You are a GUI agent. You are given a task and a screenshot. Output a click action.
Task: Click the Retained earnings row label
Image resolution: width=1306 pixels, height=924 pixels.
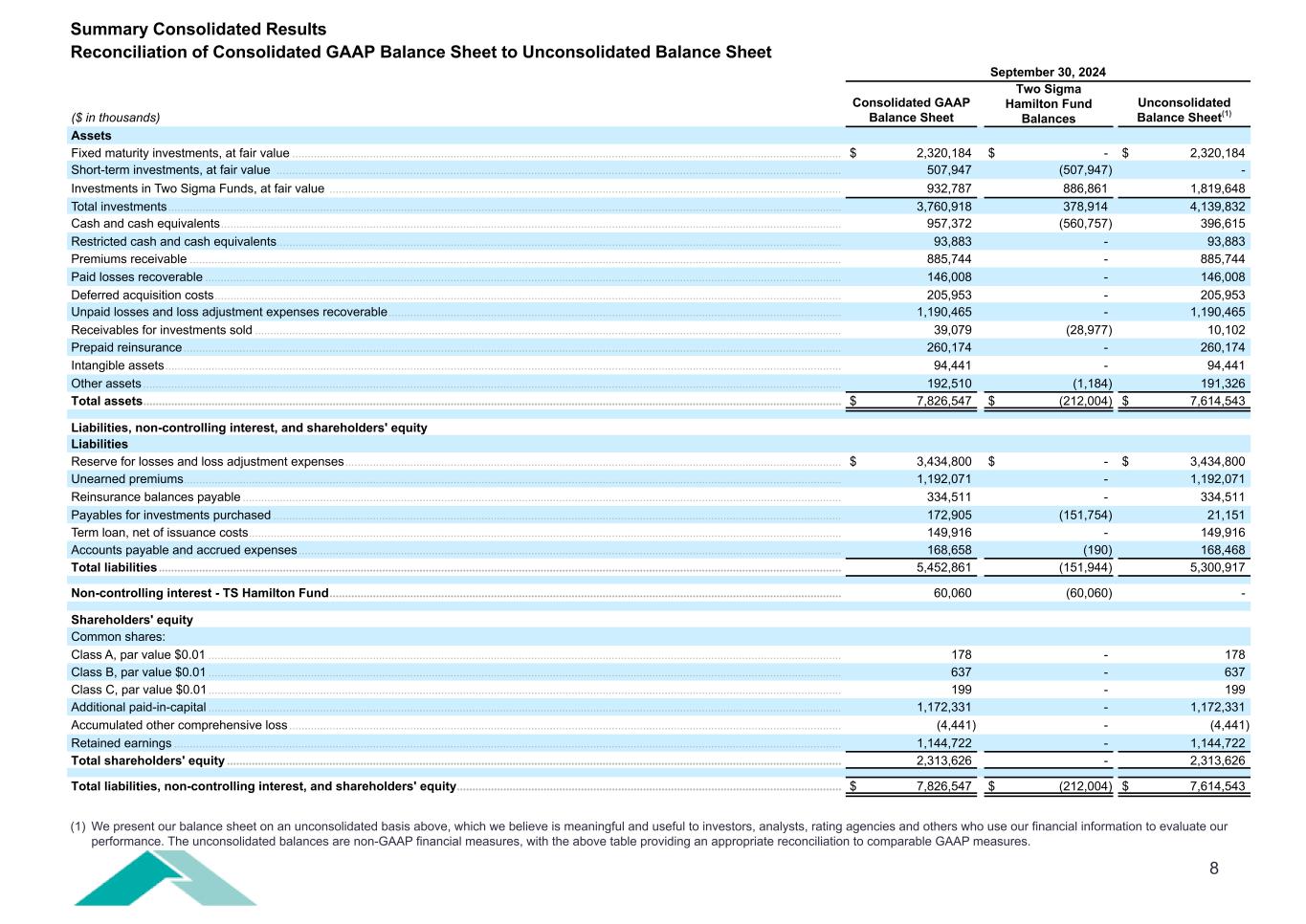(x=121, y=743)
